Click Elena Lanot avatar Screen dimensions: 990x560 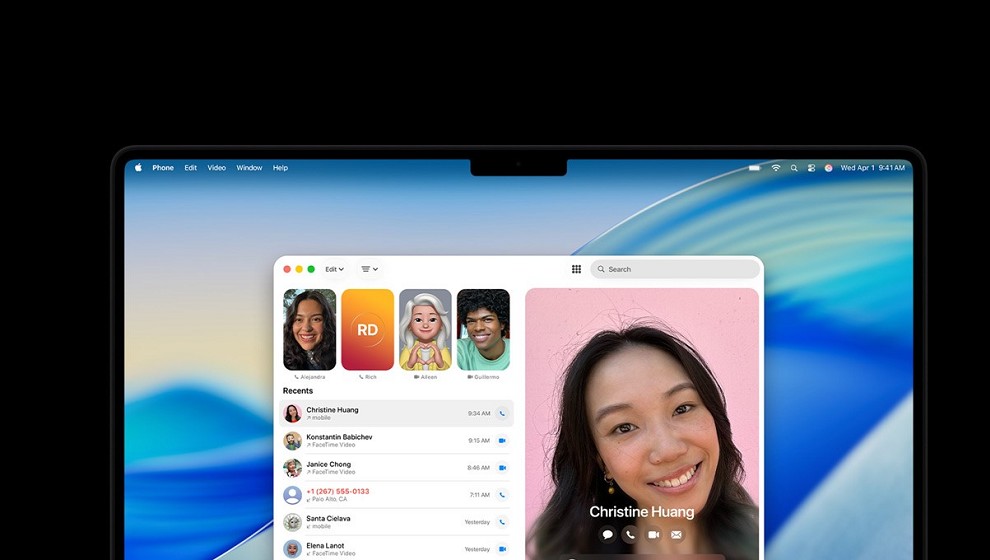click(x=292, y=549)
